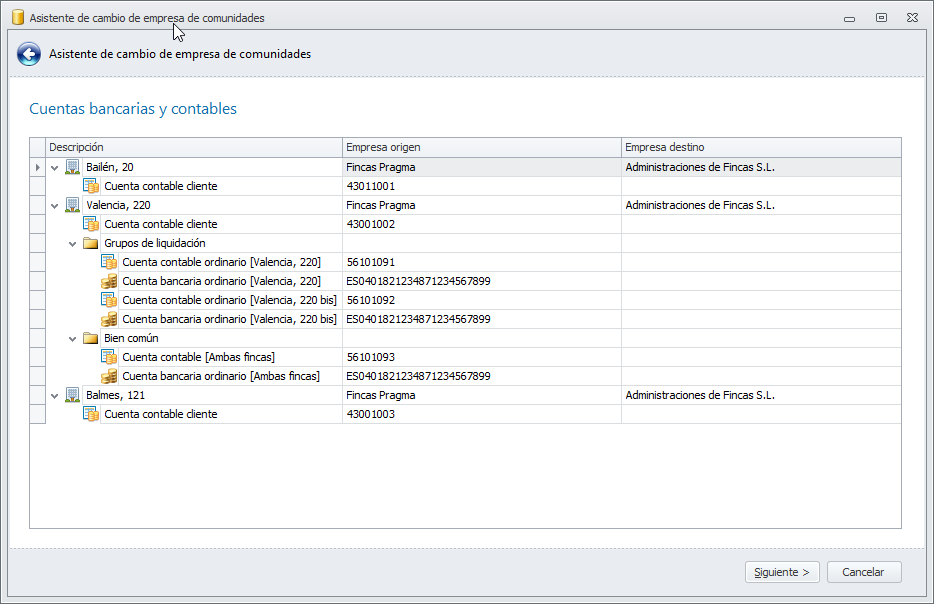Click empty destino cell of 43011001 row
The width and height of the screenshot is (934, 604).
click(x=761, y=186)
